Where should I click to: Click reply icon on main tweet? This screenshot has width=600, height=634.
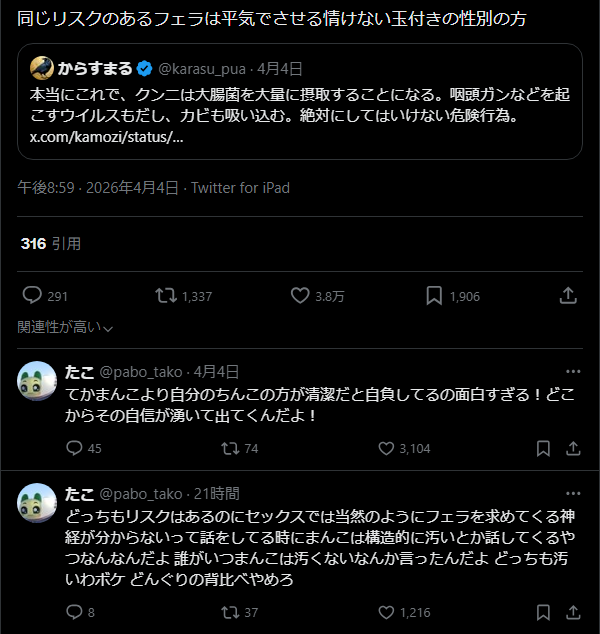[32, 296]
